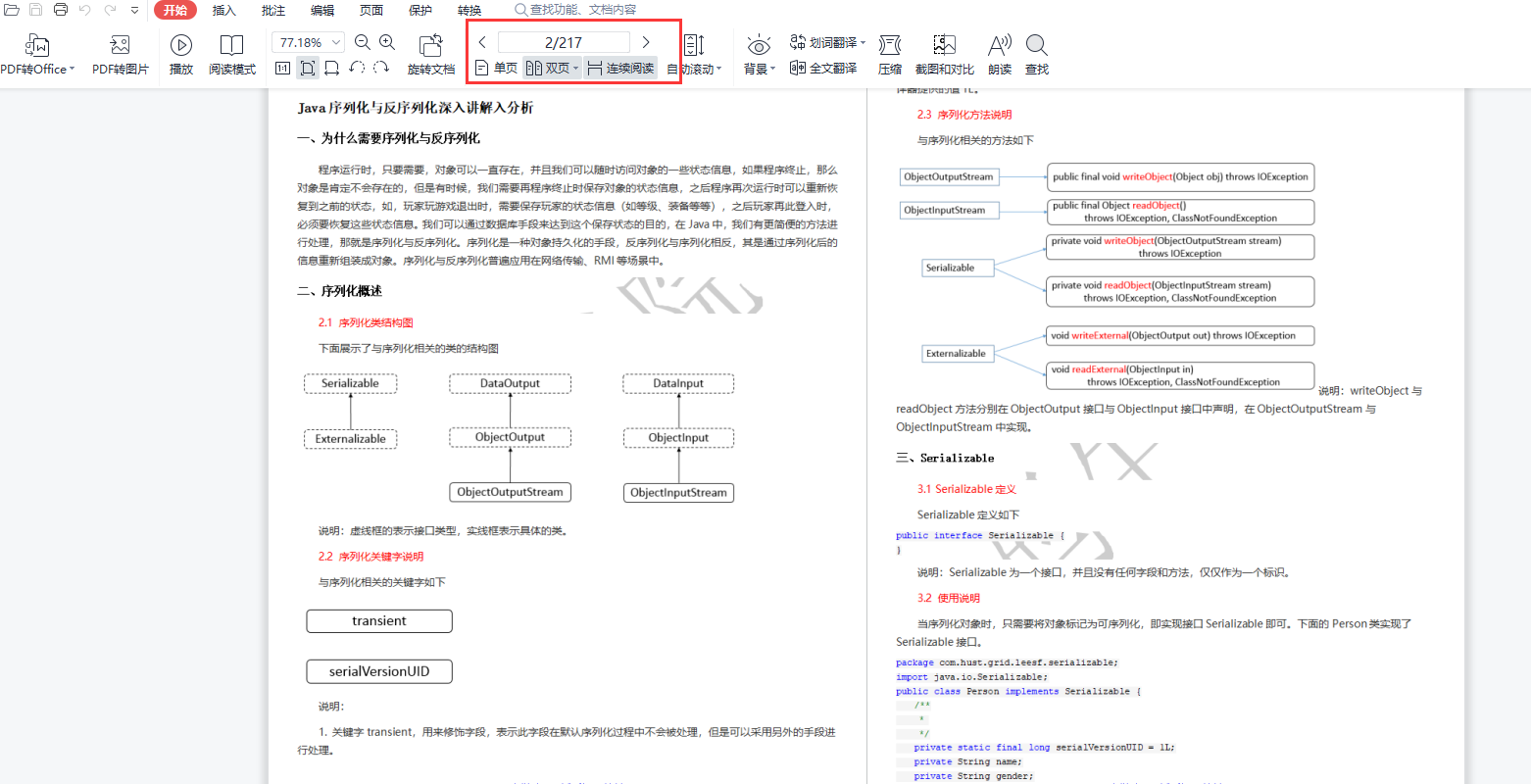The width and height of the screenshot is (1531, 784).
Task: Click the serialVersionUID keyword box
Action: (x=379, y=671)
